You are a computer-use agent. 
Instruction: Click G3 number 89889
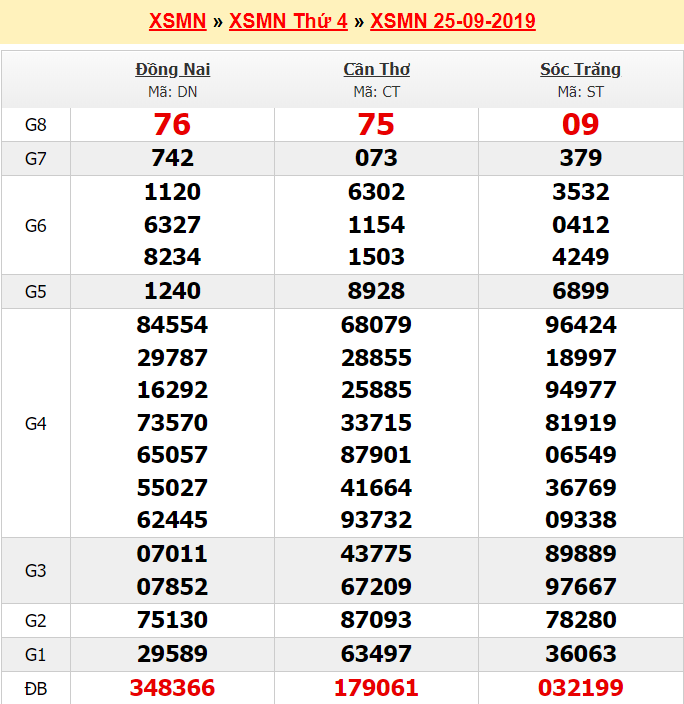pyautogui.click(x=580, y=554)
